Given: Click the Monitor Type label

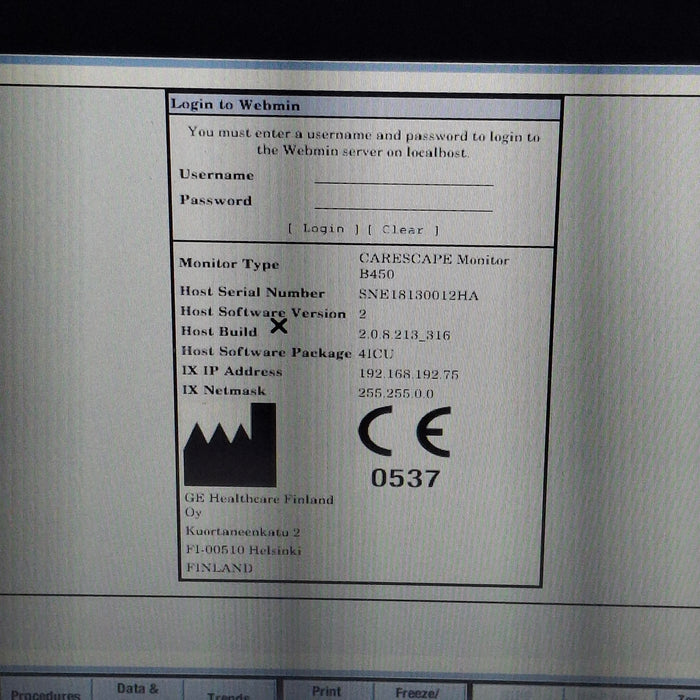Looking at the screenshot, I should coord(229,263).
